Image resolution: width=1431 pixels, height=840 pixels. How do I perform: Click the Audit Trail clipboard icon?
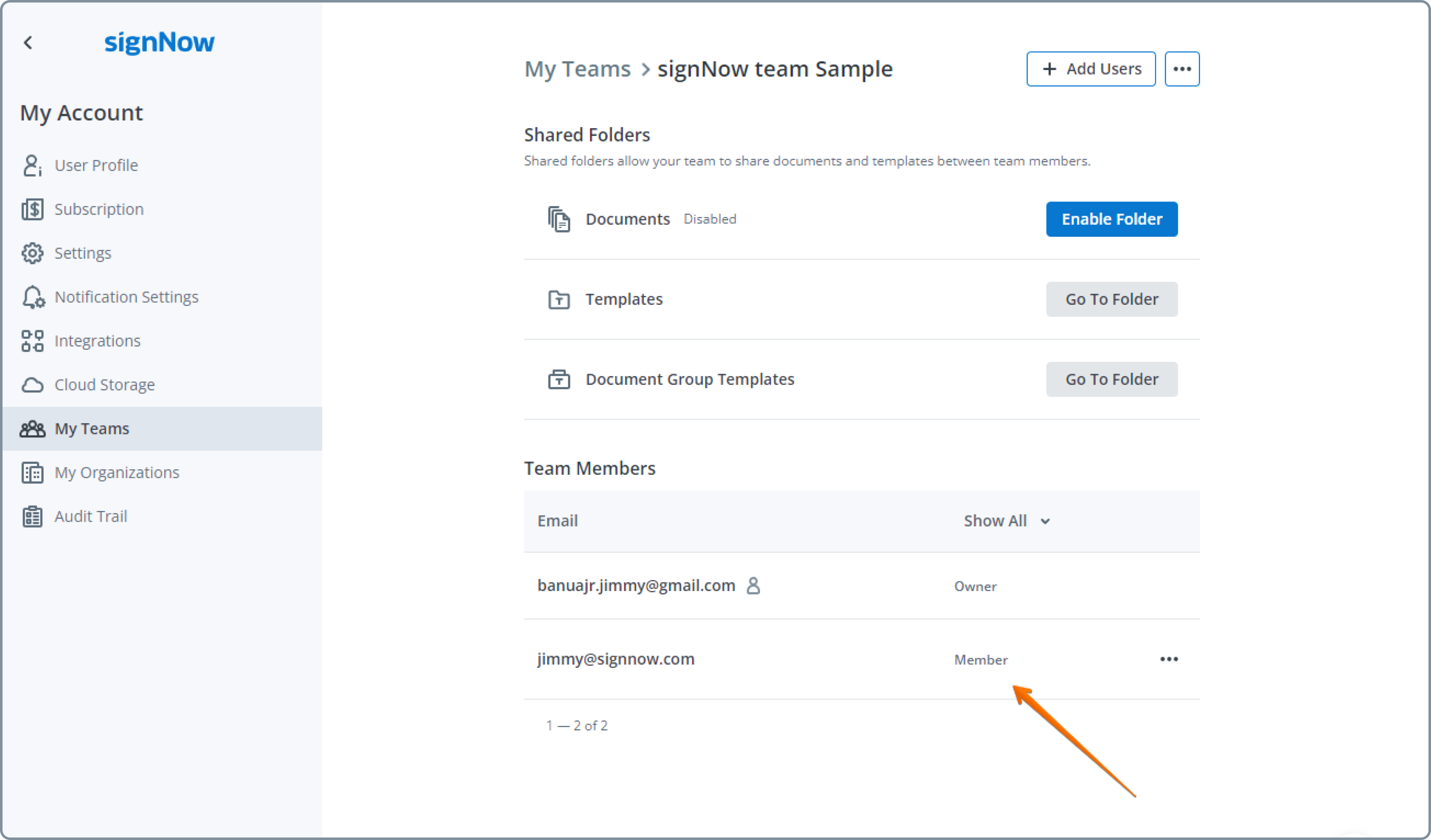point(32,516)
